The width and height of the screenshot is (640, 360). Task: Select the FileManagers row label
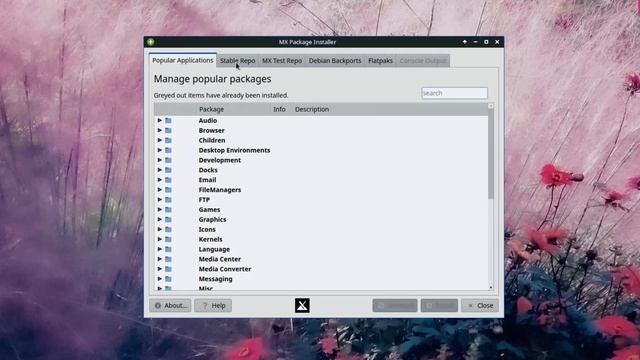tap(220, 190)
